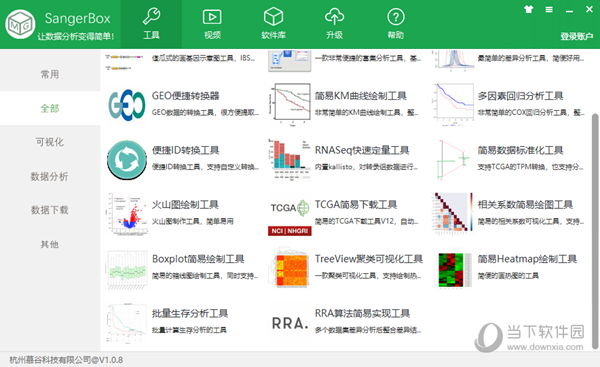Screen dimensions: 600x367
Task: Open the Boxplot简易绘制工具 icon
Action: 127,269
